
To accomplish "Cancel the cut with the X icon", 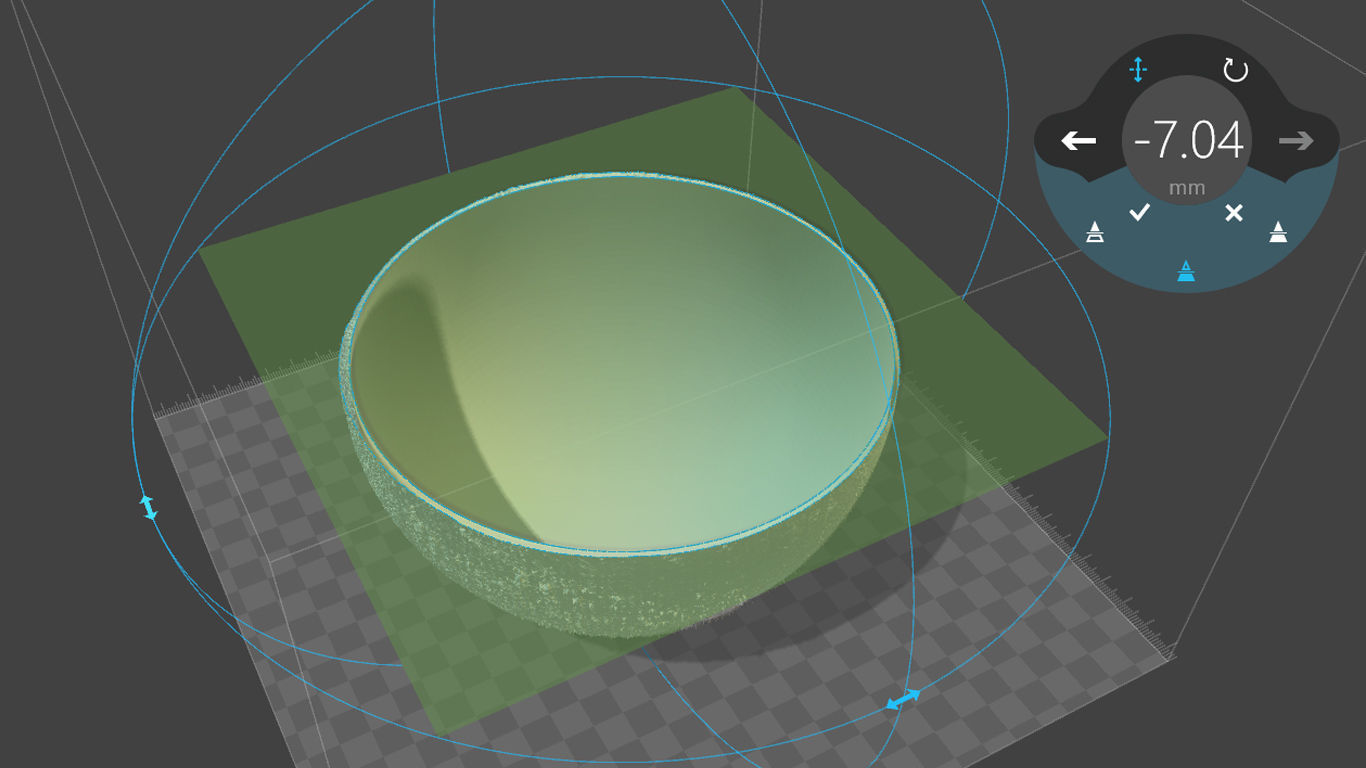I will [1234, 212].
